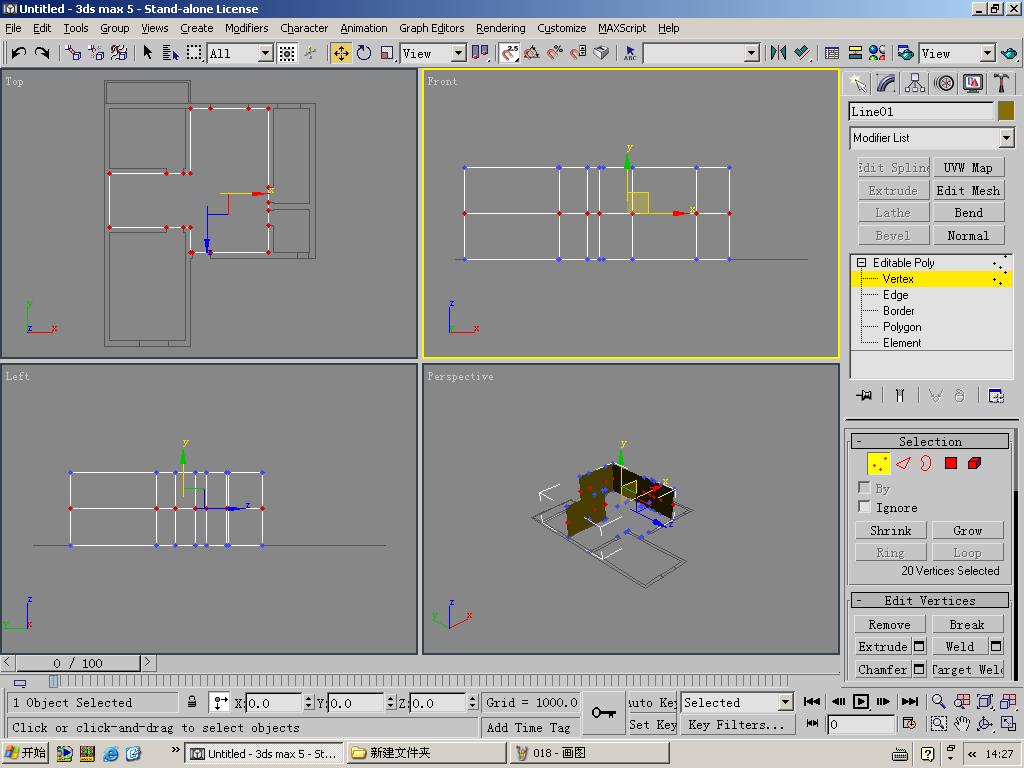Open the Modifiers menu
The width and height of the screenshot is (1024, 768).
246,28
